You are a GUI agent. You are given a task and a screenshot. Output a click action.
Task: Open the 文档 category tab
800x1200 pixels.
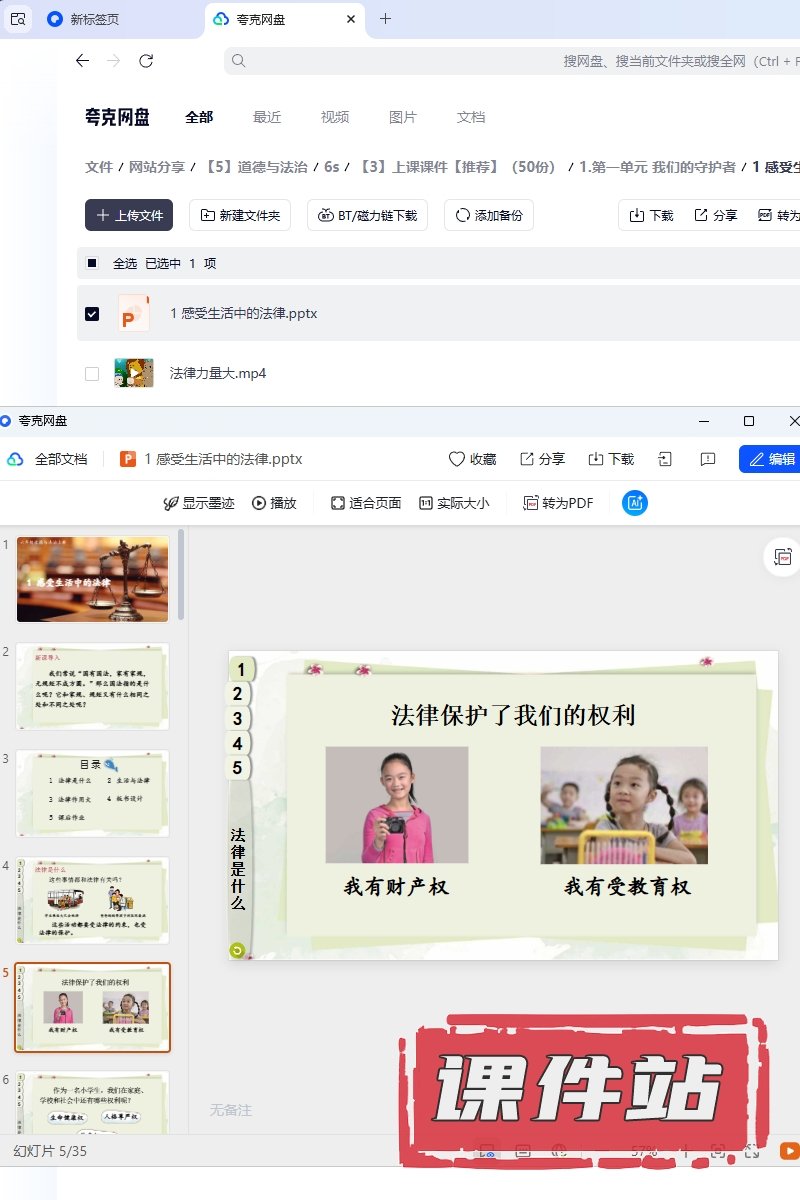click(471, 117)
